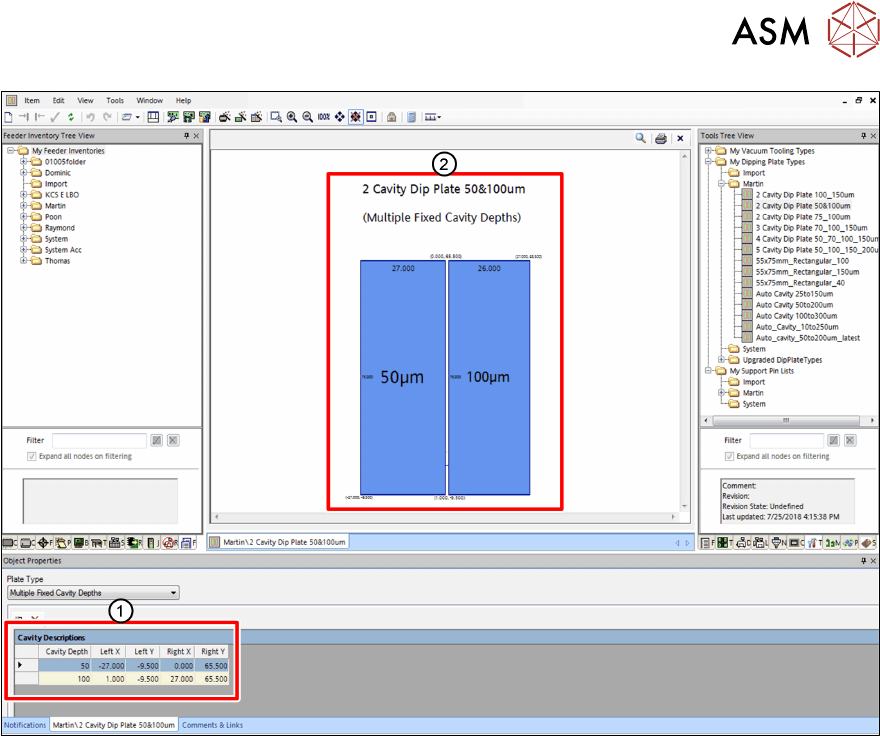
Task: Toggle Expand all nodes checkbox in Tools panel
Action: [x=730, y=456]
